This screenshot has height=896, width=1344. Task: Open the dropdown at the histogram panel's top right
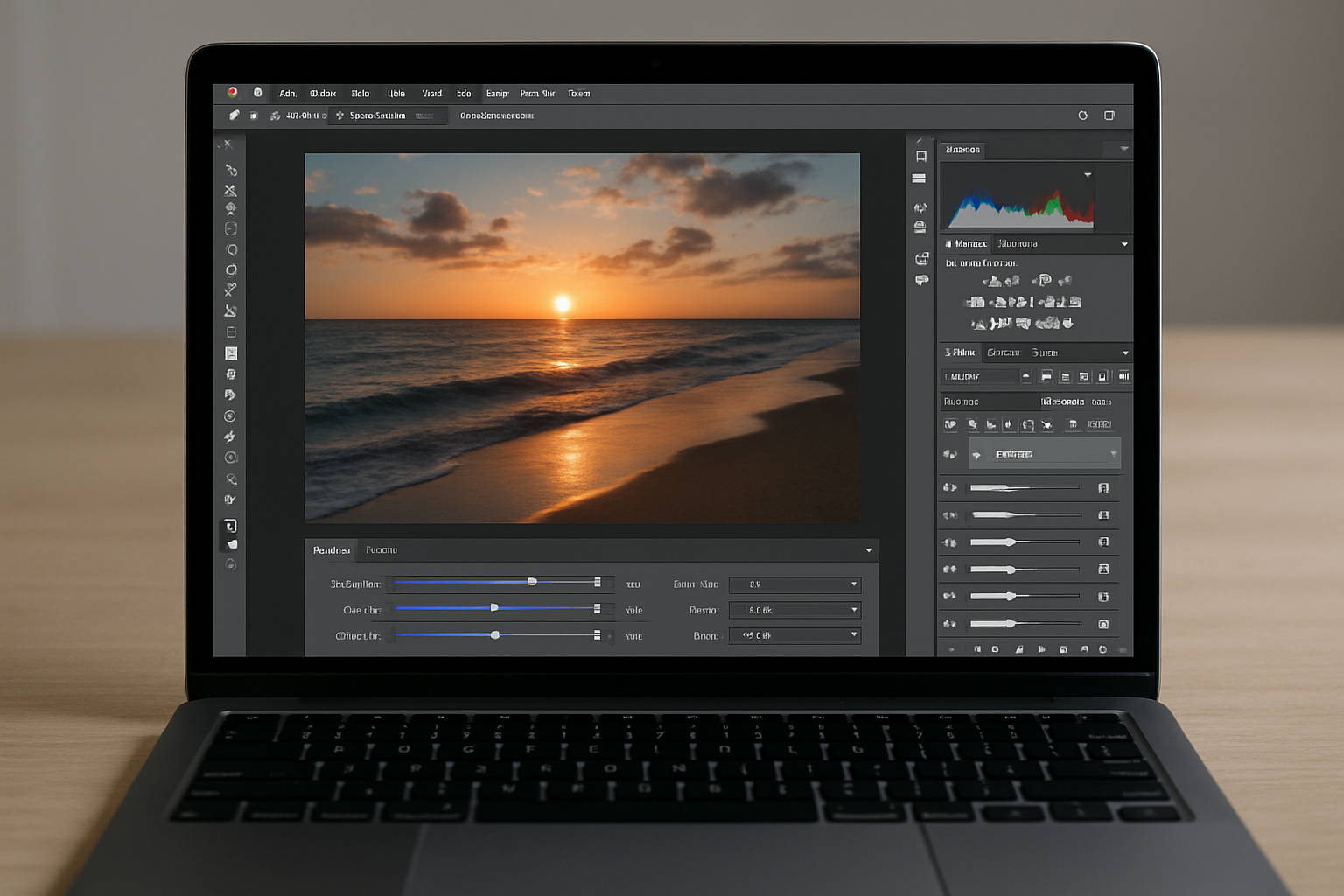point(1124,148)
